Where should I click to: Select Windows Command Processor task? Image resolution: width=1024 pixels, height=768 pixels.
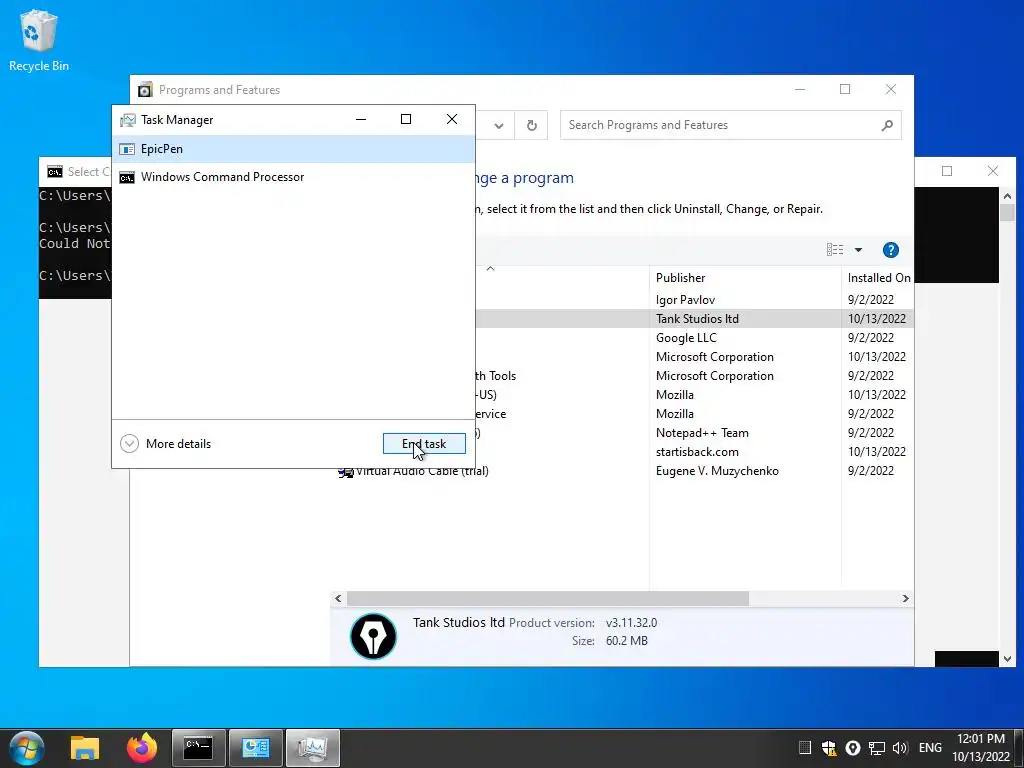coord(293,177)
